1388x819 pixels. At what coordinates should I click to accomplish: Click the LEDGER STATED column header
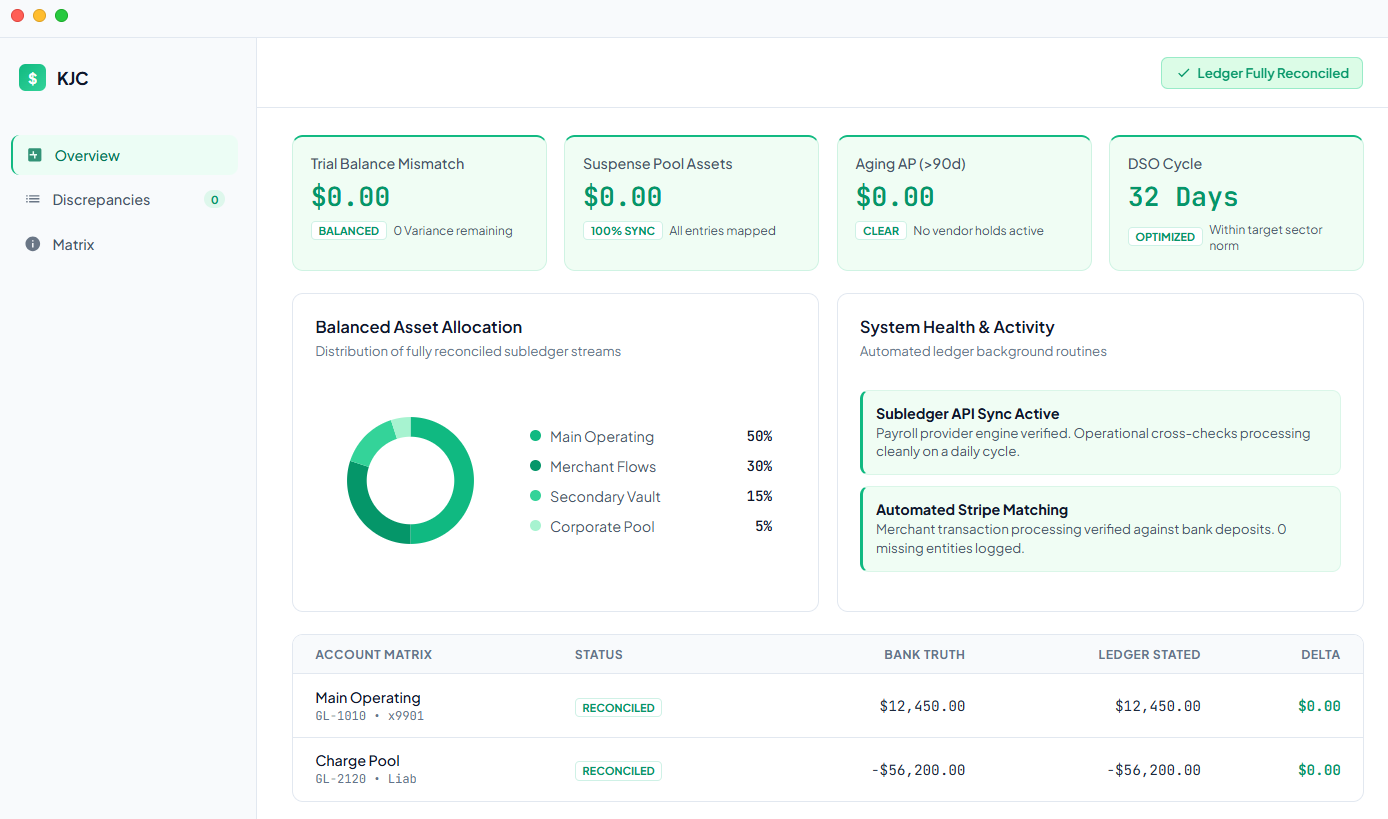pos(1149,655)
